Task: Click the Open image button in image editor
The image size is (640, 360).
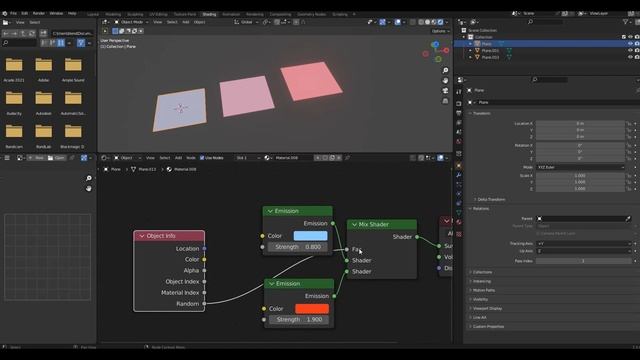Action: click(56, 158)
